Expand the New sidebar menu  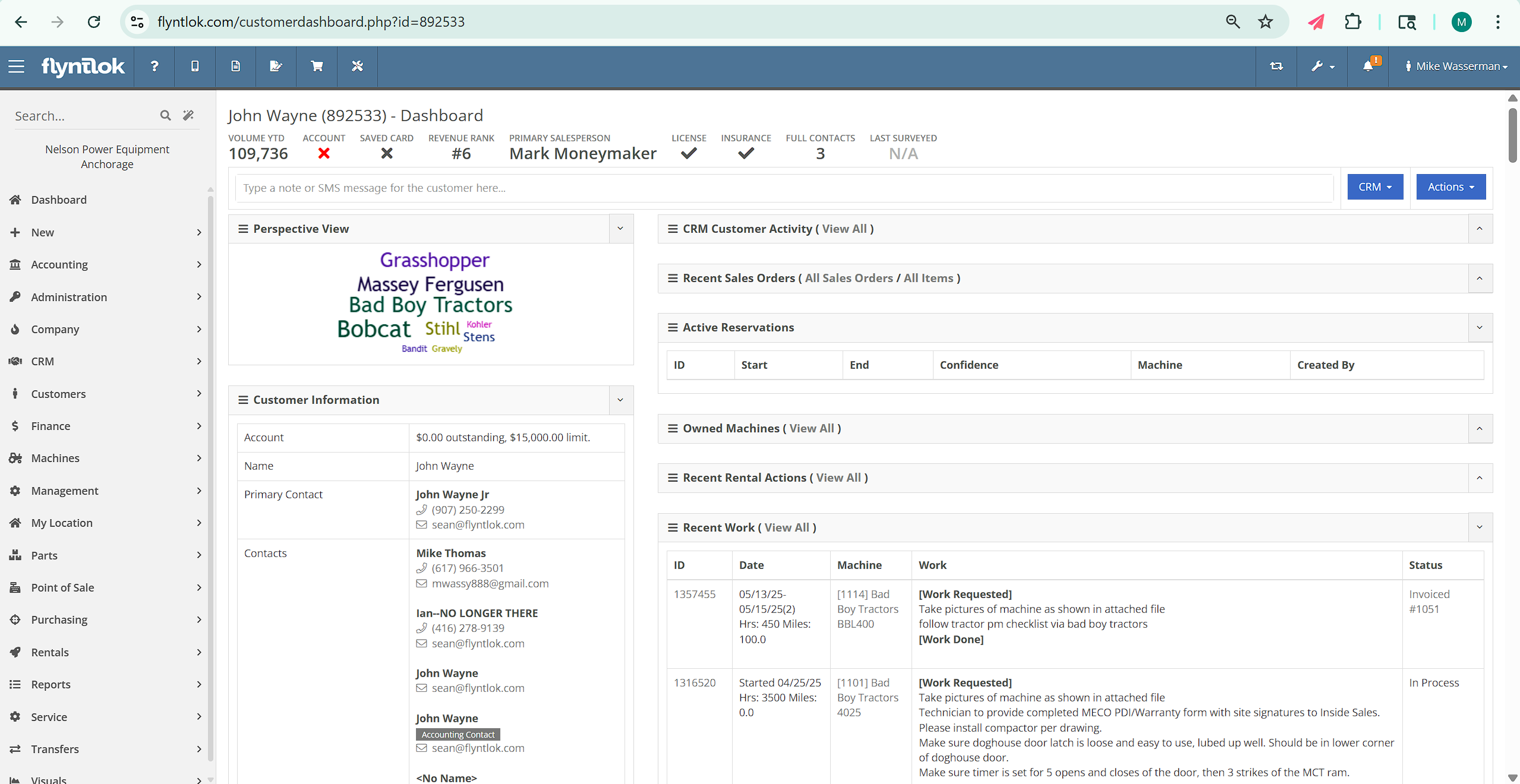click(107, 232)
